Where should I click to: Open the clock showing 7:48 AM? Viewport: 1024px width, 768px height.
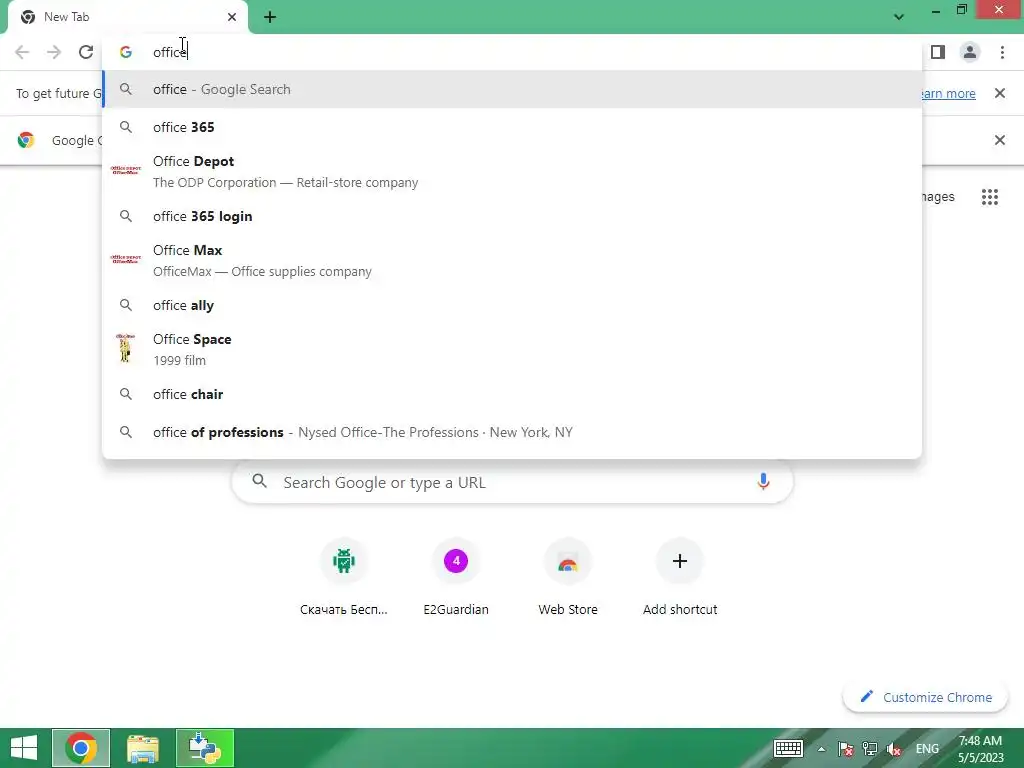[980, 749]
